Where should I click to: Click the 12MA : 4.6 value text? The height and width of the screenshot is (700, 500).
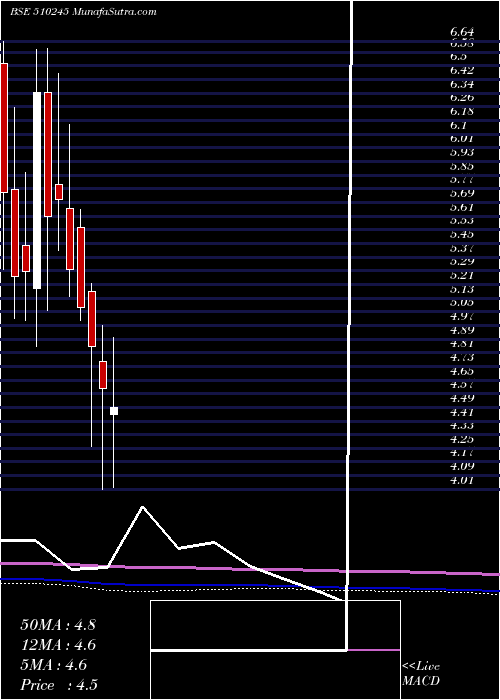pyautogui.click(x=58, y=645)
